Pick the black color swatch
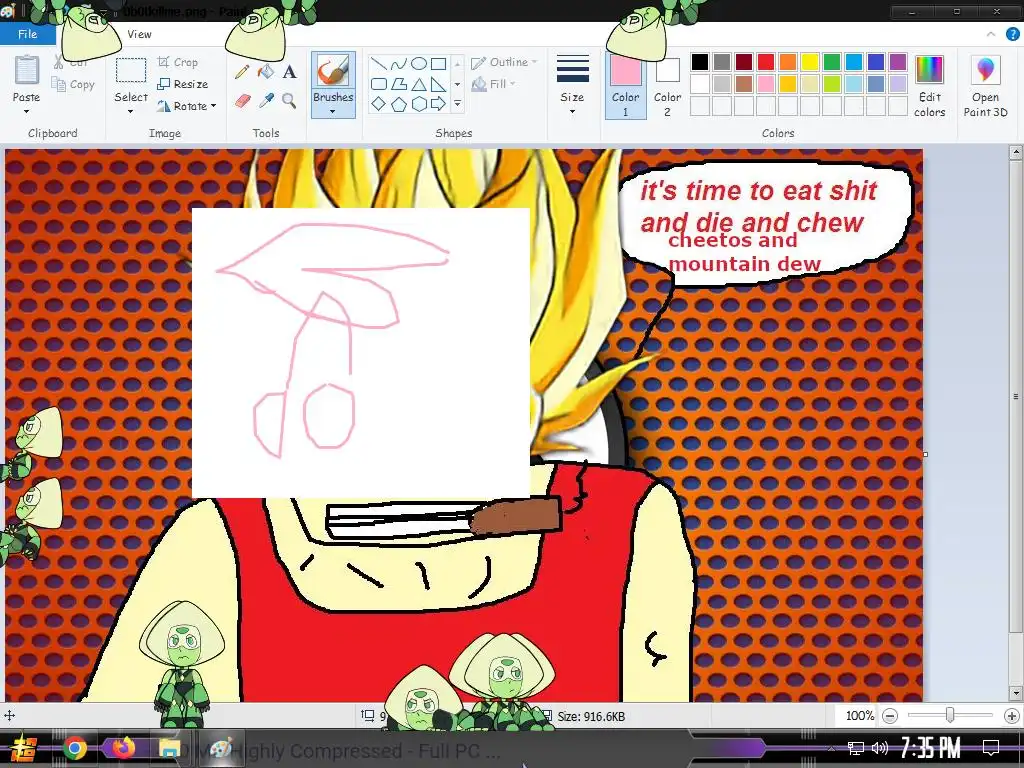 699,62
